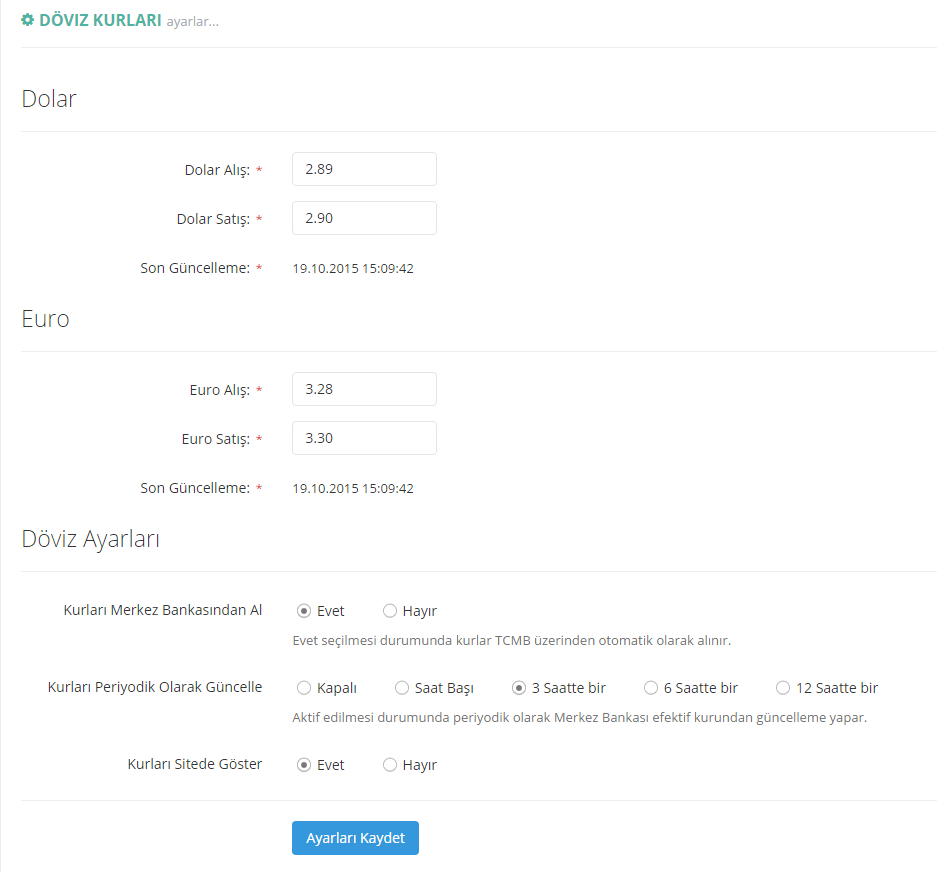Select Evet for Kurları Sitede Göster
Viewport: 937px width, 872px height.
(x=304, y=765)
